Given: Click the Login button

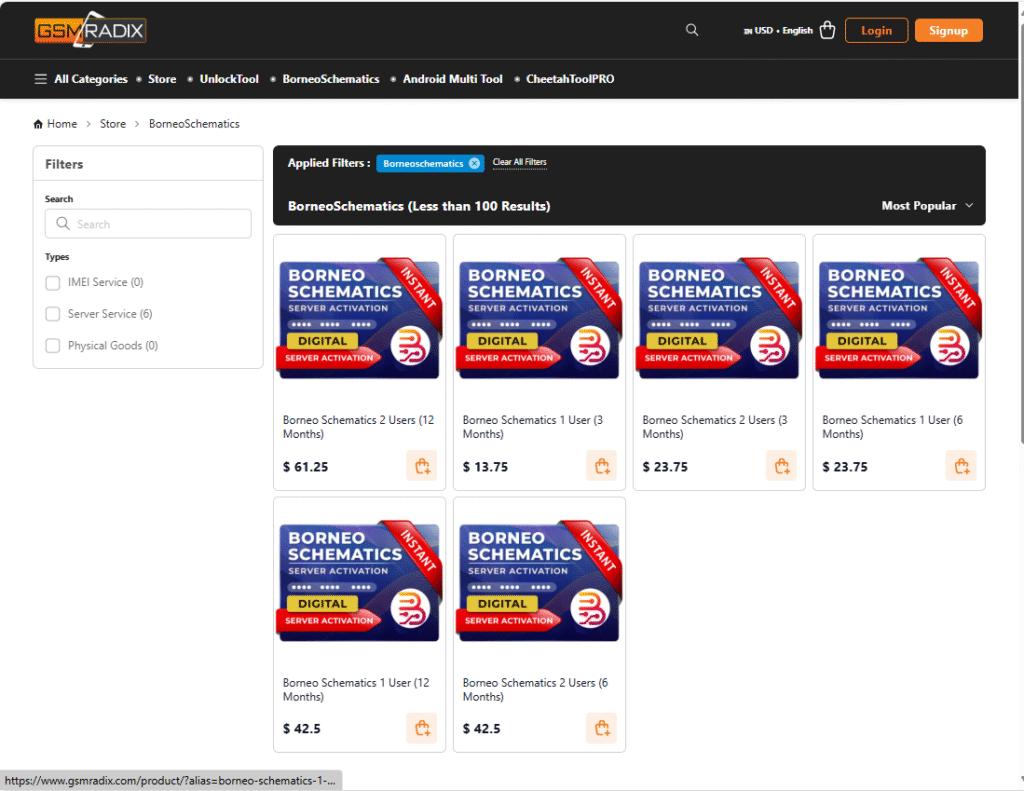Looking at the screenshot, I should point(876,30).
